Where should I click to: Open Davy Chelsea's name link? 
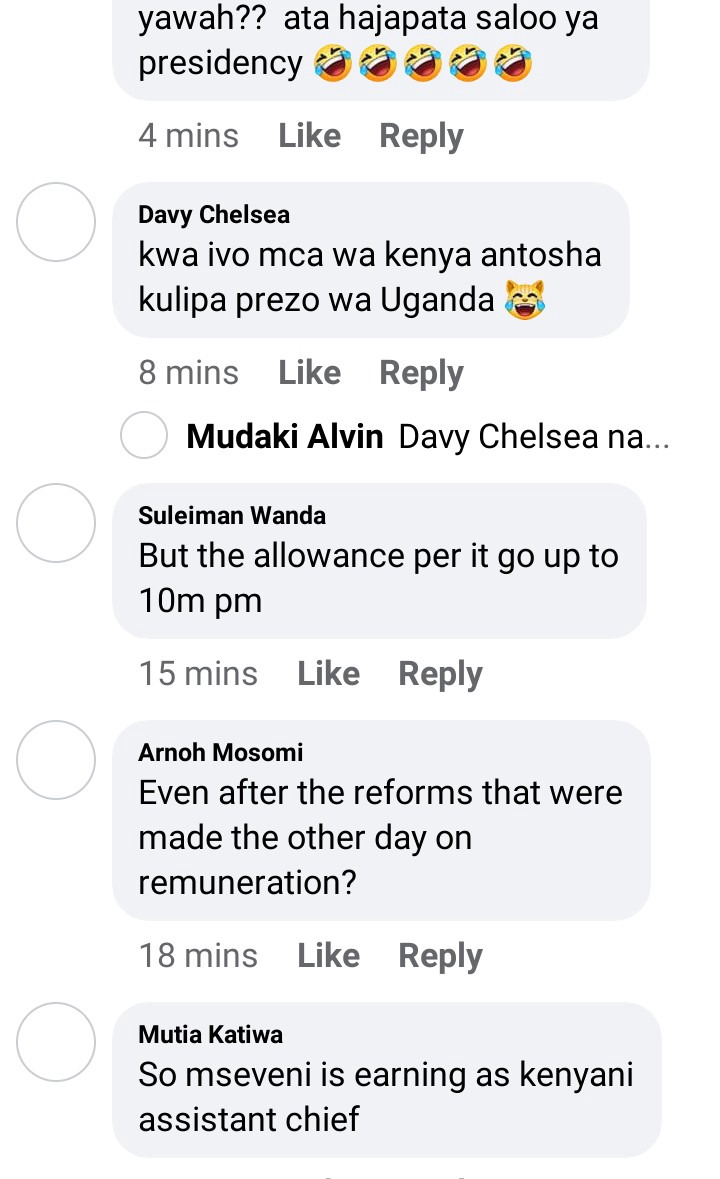point(213,215)
